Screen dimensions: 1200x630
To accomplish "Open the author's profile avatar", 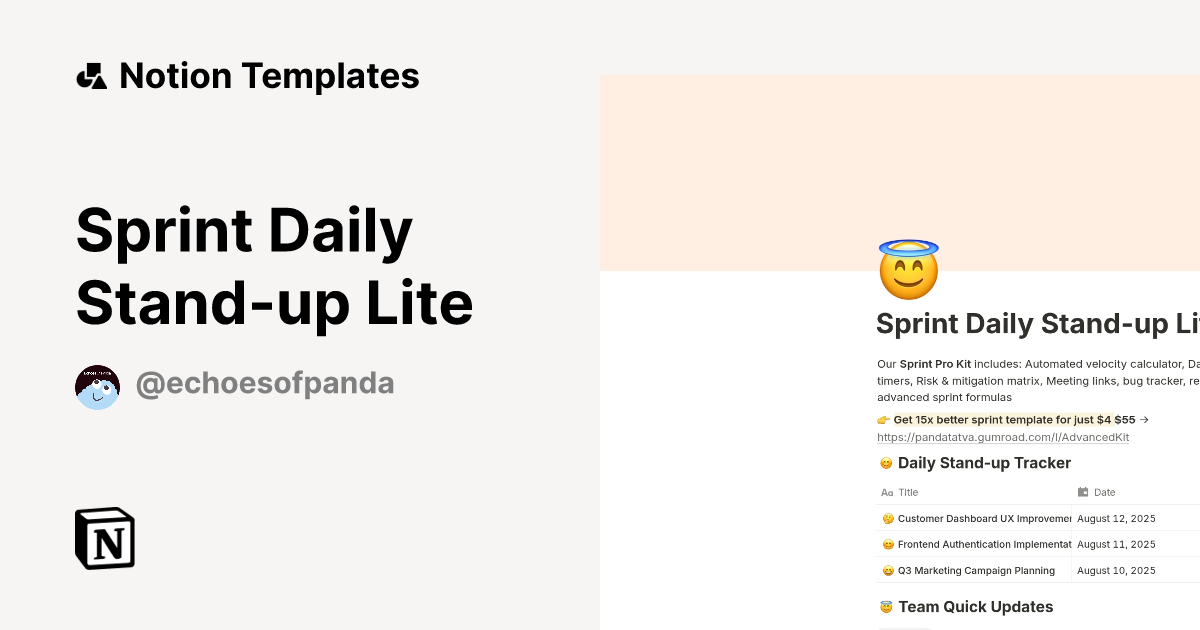I will point(97,386).
